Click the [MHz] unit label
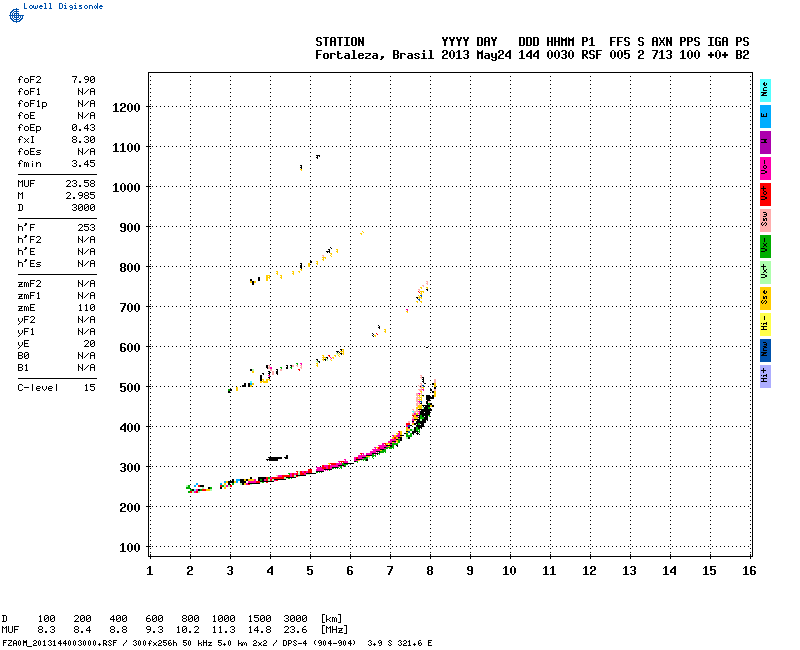 [334, 630]
